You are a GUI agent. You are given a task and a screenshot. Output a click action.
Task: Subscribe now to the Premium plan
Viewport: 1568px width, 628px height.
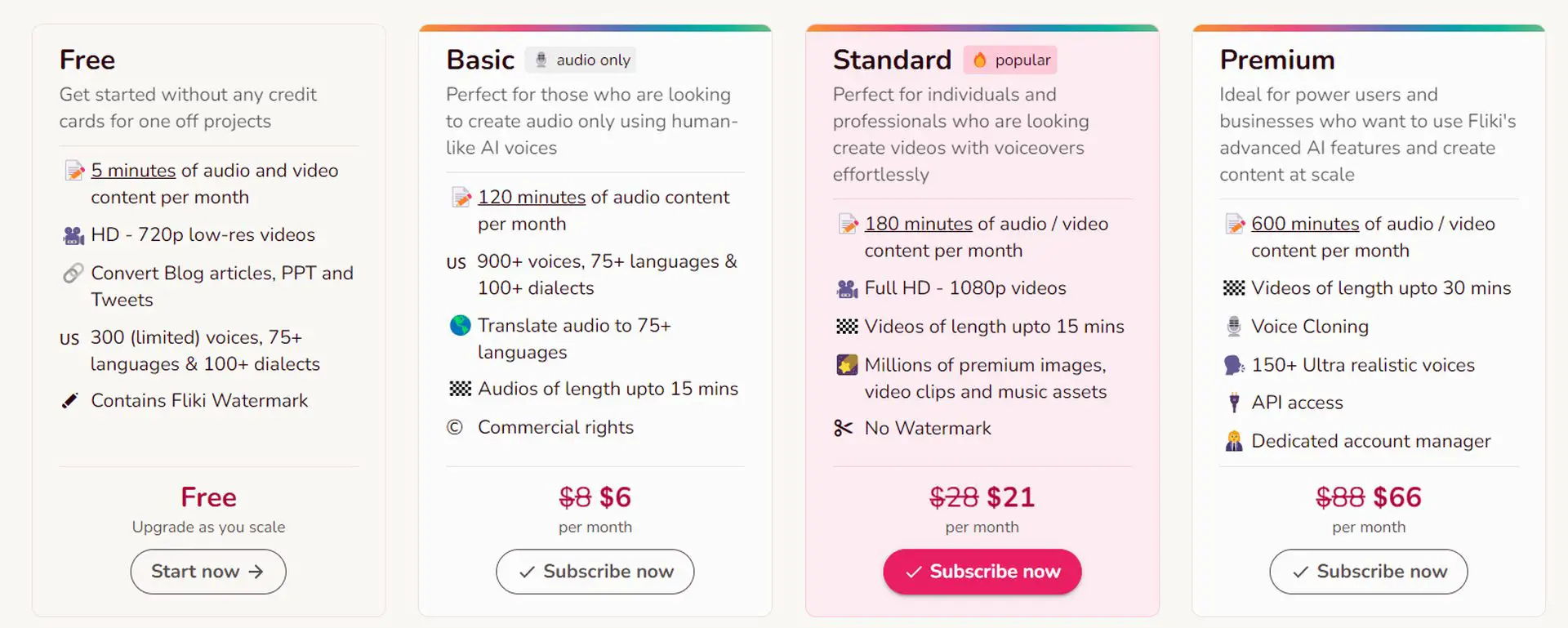(1369, 572)
